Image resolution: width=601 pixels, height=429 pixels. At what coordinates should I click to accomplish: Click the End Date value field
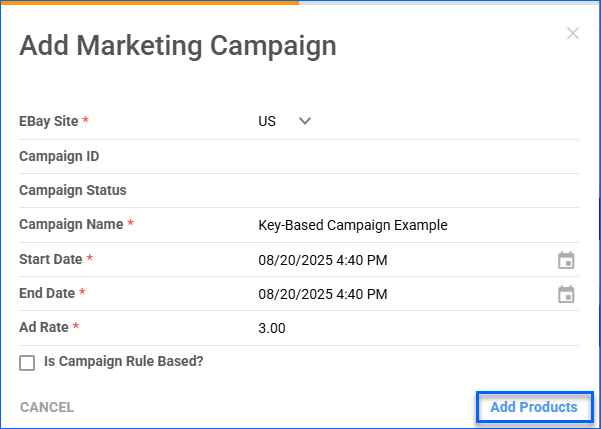(x=322, y=294)
